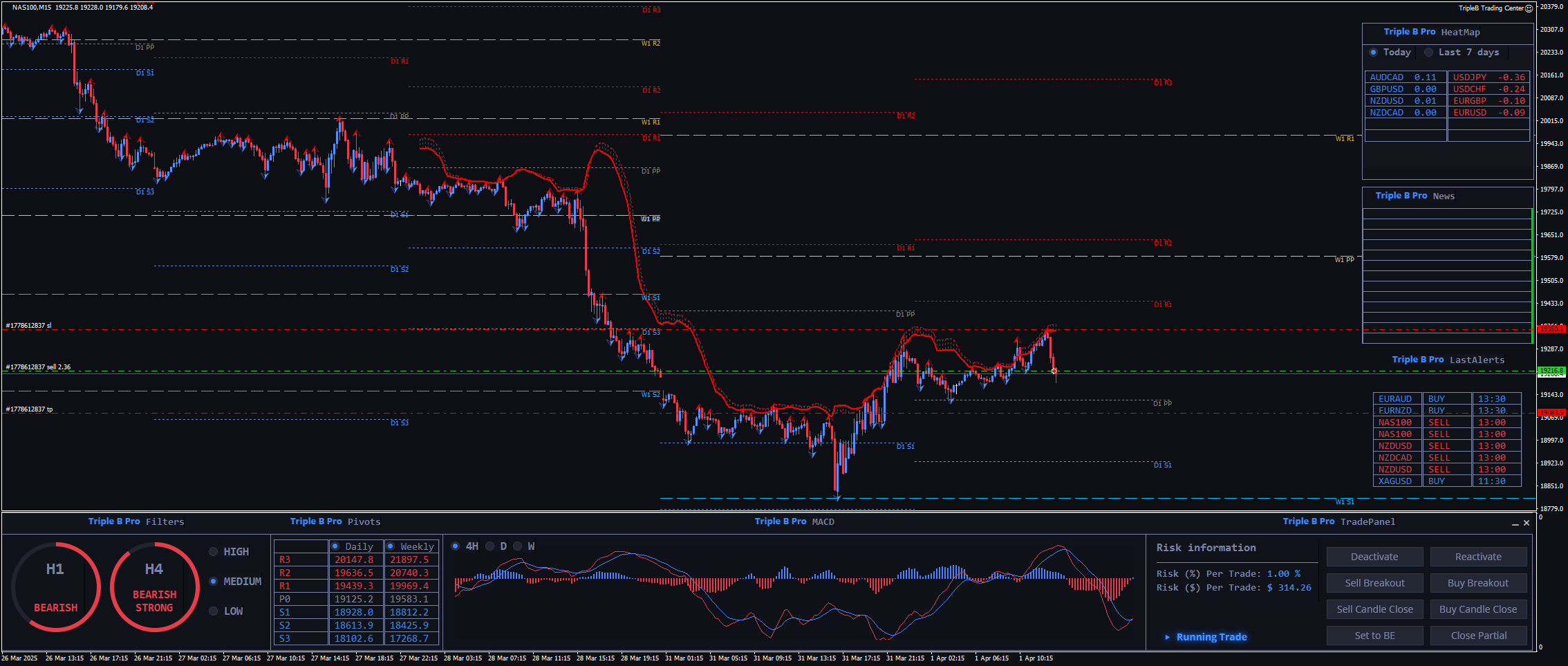Click the Deactivate button

(x=1374, y=557)
